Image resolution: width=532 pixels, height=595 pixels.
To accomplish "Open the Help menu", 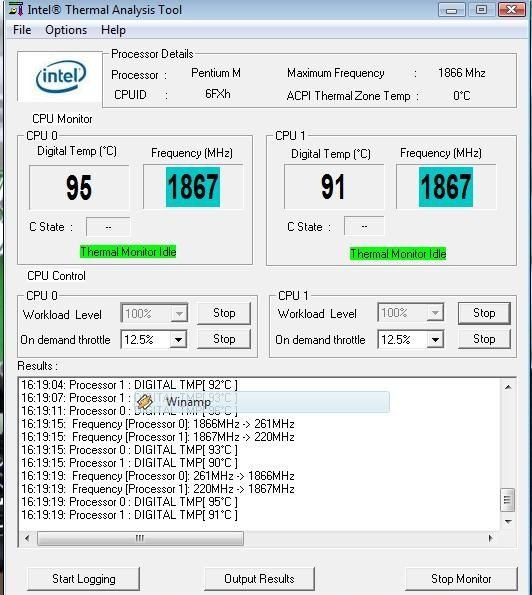I will pos(113,30).
